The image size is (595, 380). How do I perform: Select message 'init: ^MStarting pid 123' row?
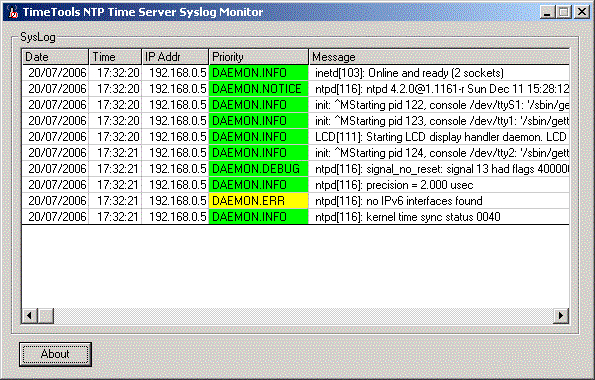pyautogui.click(x=439, y=121)
